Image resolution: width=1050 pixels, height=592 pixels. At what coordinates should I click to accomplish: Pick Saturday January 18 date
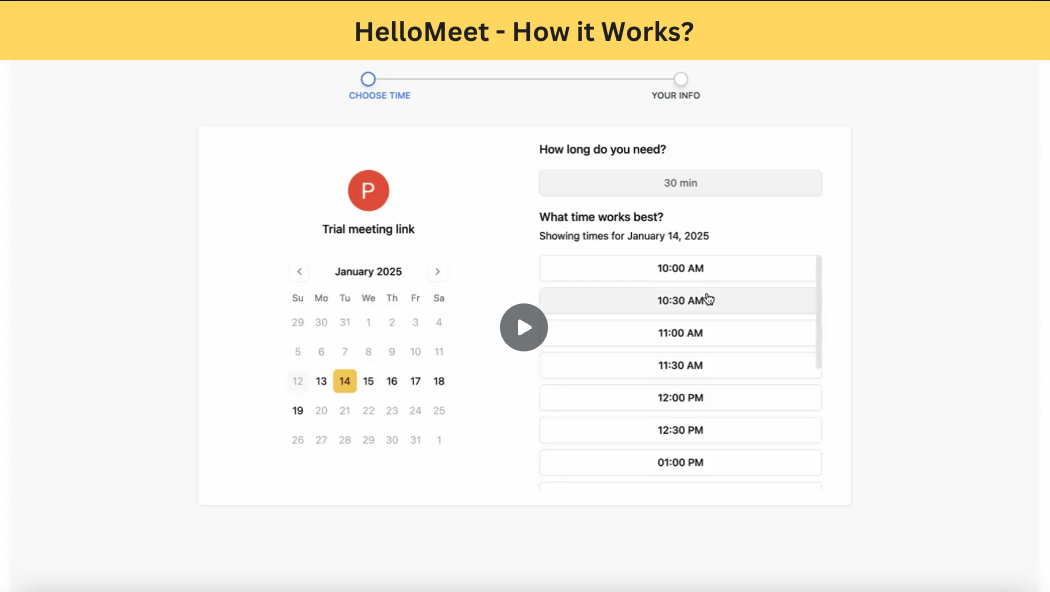[439, 381]
